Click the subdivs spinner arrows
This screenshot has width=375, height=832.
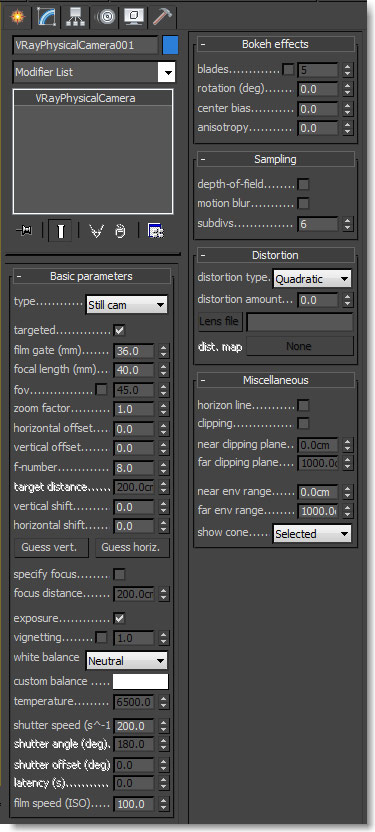coord(347,224)
